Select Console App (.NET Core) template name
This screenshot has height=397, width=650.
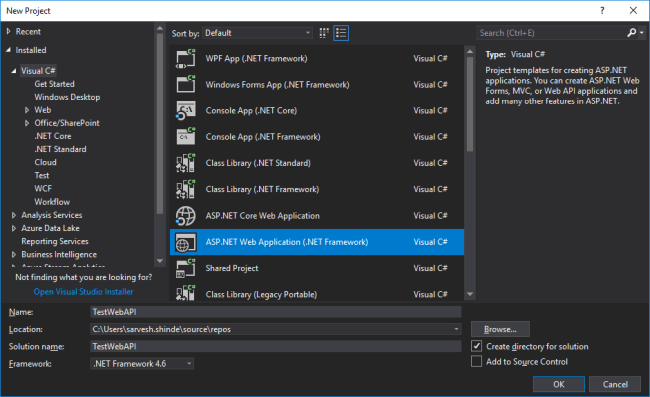[251, 111]
